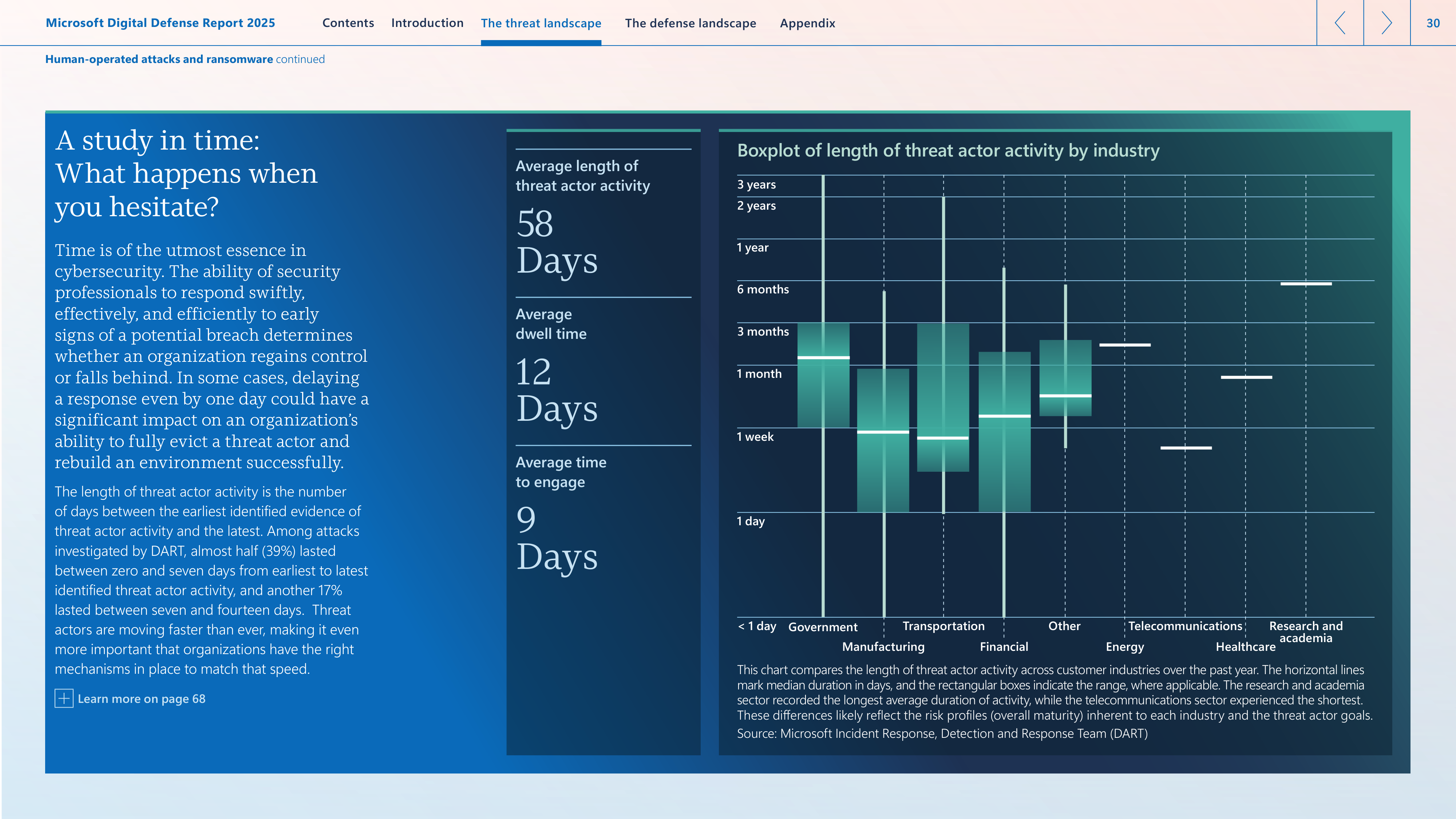Click Human-operated attacks and ransomware heading
The width and height of the screenshot is (1456, 819).
click(159, 59)
